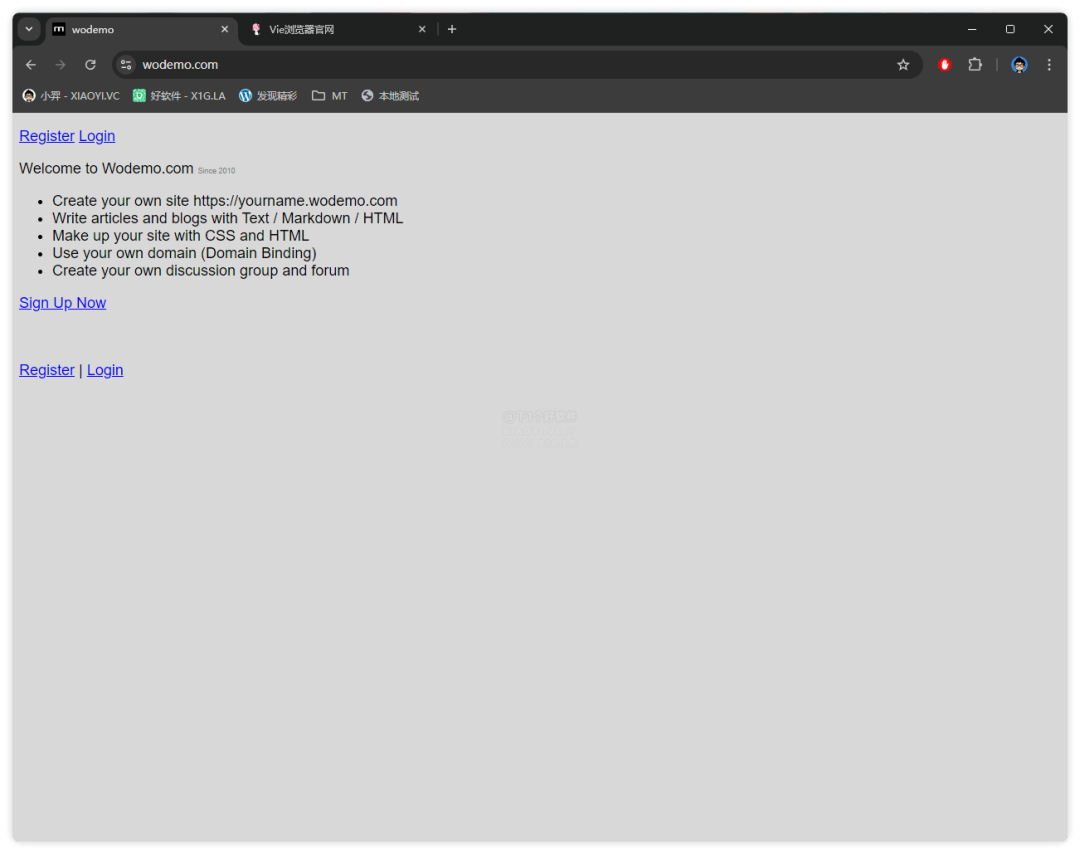The width and height of the screenshot is (1080, 854).
Task: Open the Extensions puzzle icon
Action: tap(975, 65)
